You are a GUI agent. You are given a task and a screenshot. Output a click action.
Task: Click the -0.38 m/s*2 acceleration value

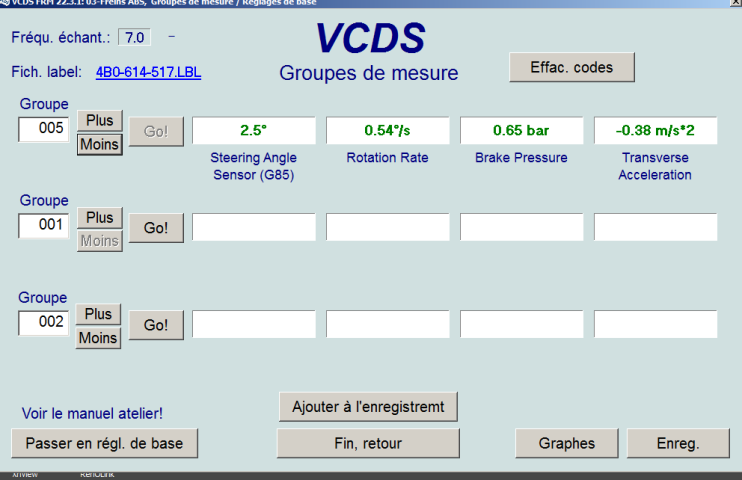655,130
